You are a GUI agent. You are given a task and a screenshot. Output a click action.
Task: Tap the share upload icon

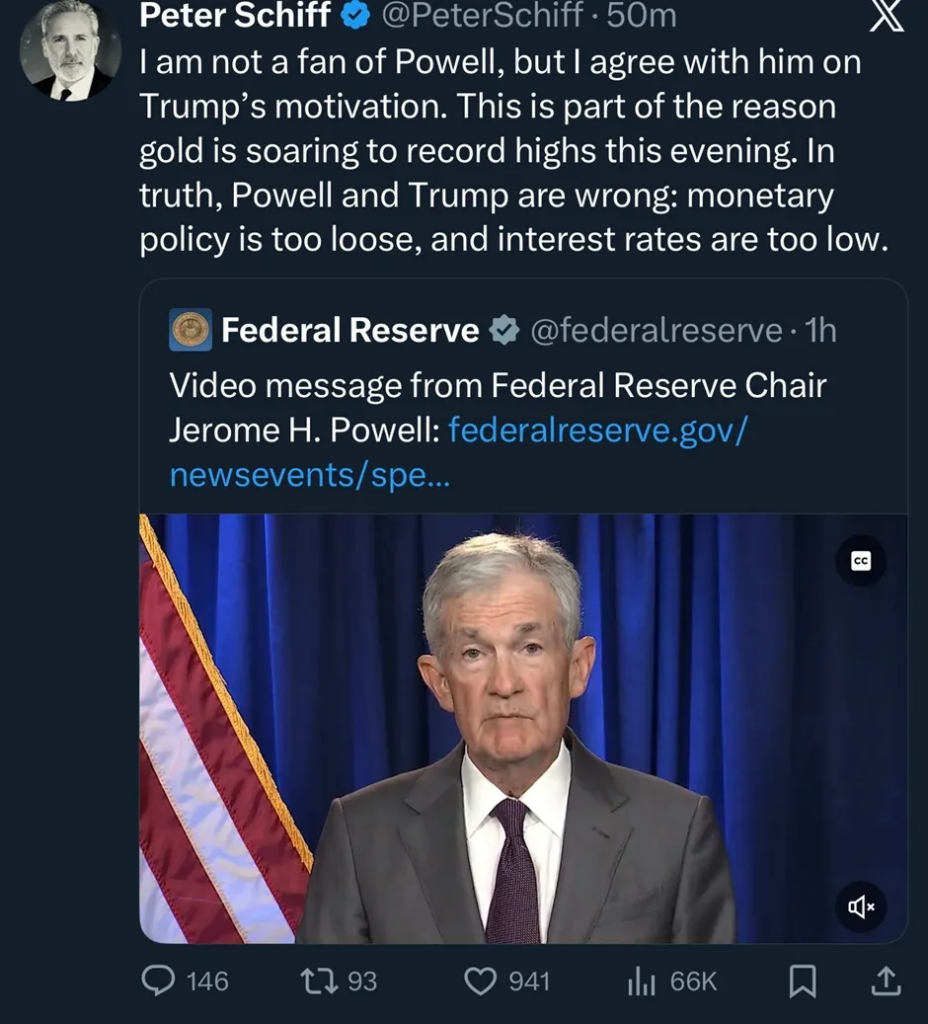[x=885, y=982]
